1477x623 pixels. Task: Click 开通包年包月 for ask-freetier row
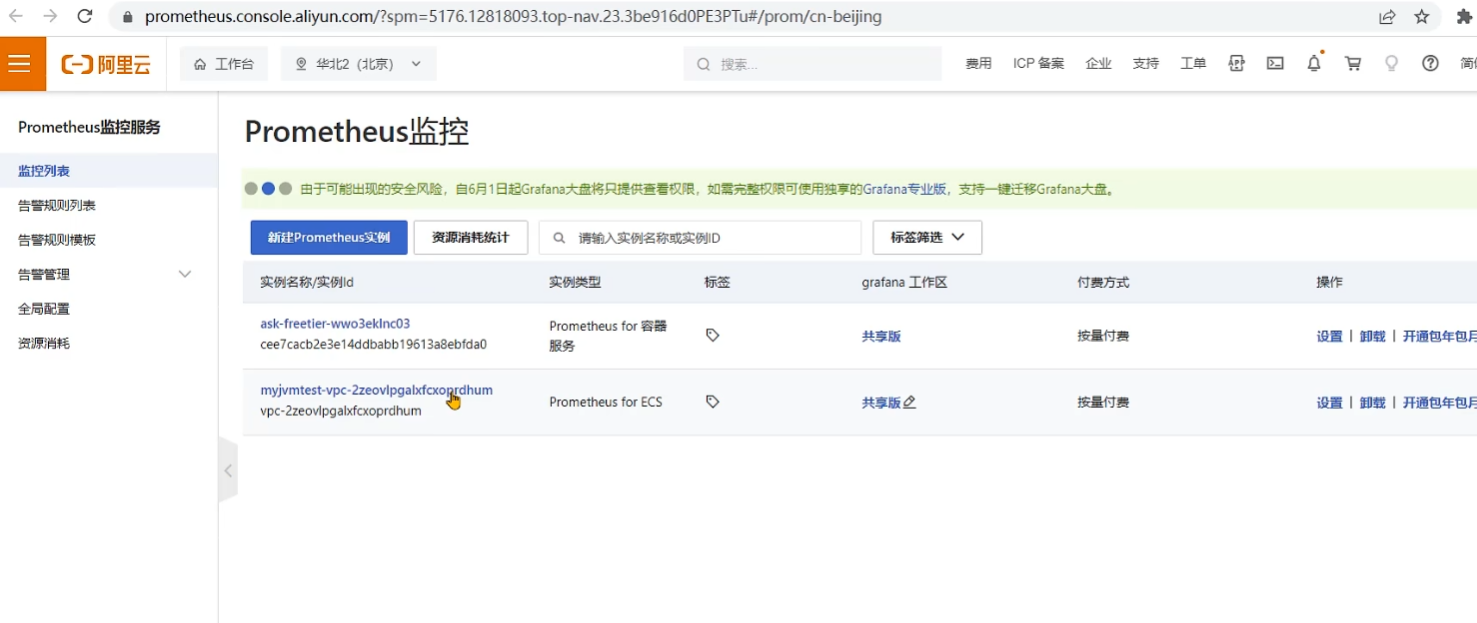[1439, 336]
